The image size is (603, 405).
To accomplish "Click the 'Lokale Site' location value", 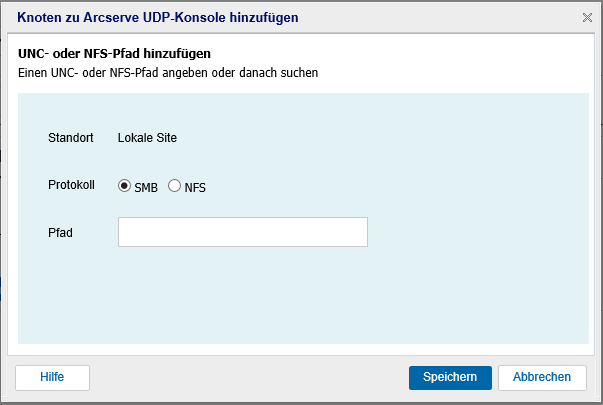I will point(147,138).
